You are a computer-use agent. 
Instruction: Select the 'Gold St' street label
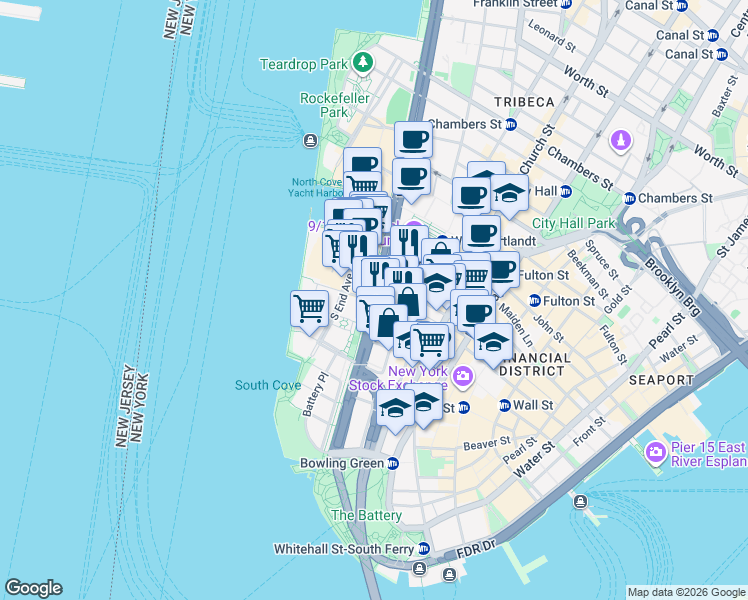[x=618, y=300]
